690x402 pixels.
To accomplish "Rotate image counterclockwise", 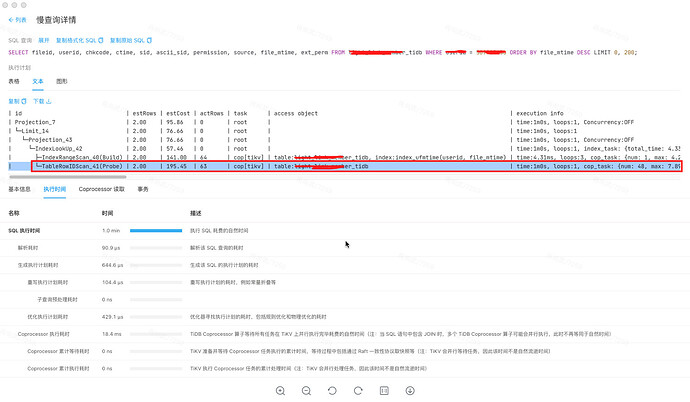I will click(x=332, y=390).
